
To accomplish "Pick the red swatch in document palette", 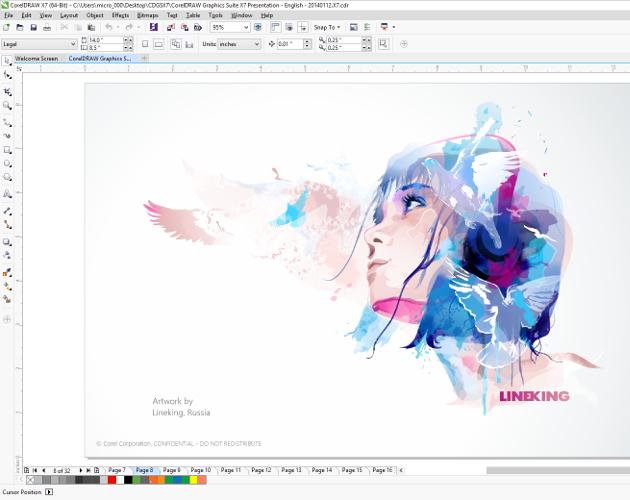I will [x=112, y=480].
